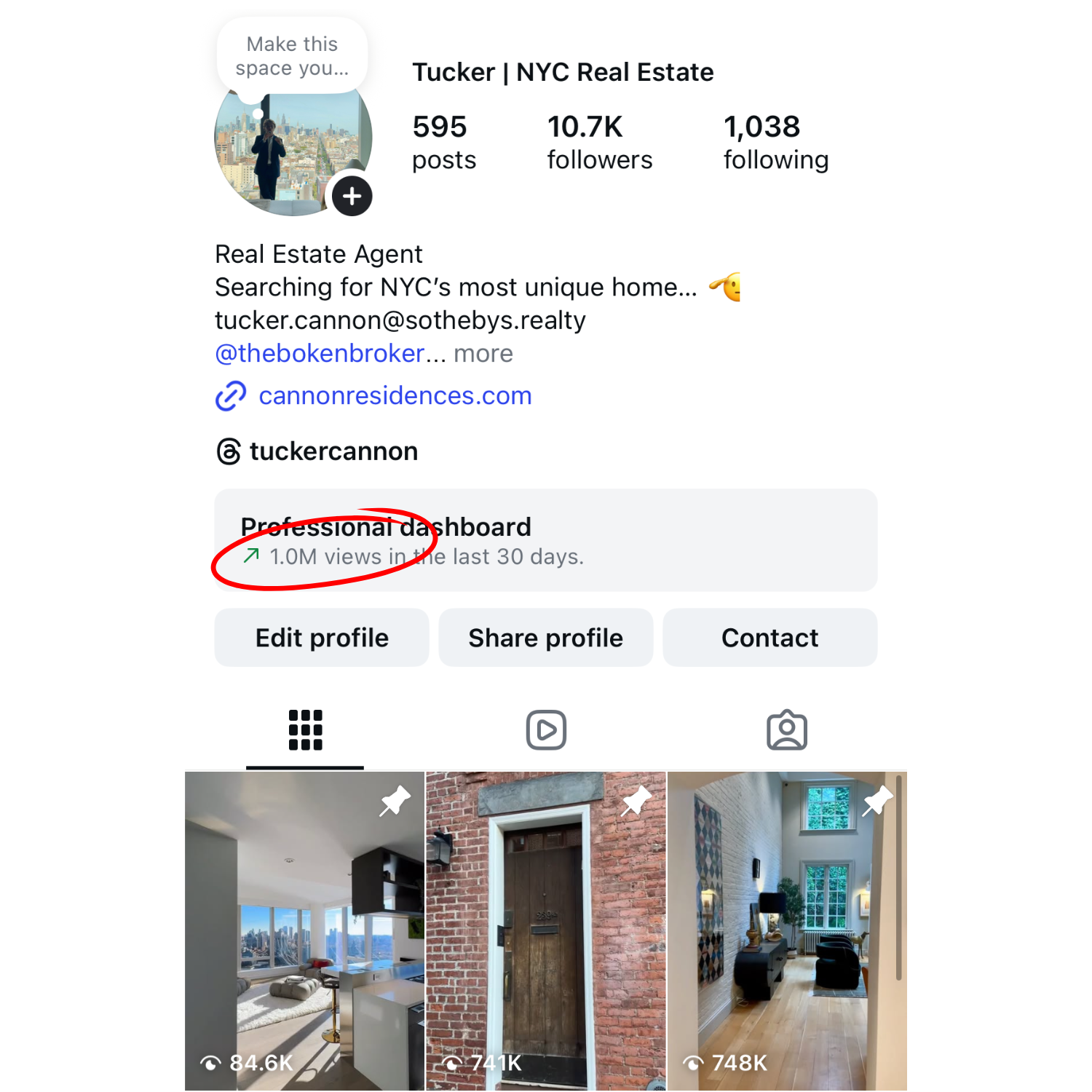This screenshot has width=1092, height=1092.
Task: Open cannonresidences.com link
Action: pyautogui.click(x=395, y=396)
